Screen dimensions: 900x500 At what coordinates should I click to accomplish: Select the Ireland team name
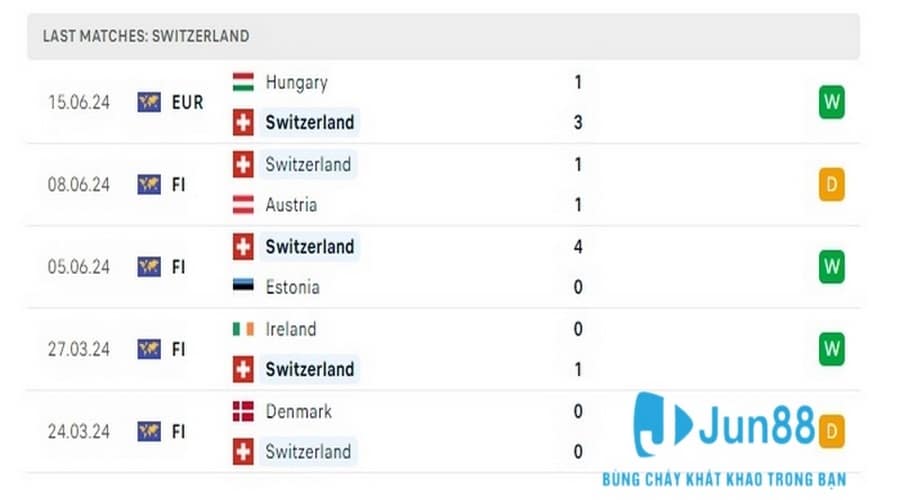tap(290, 329)
